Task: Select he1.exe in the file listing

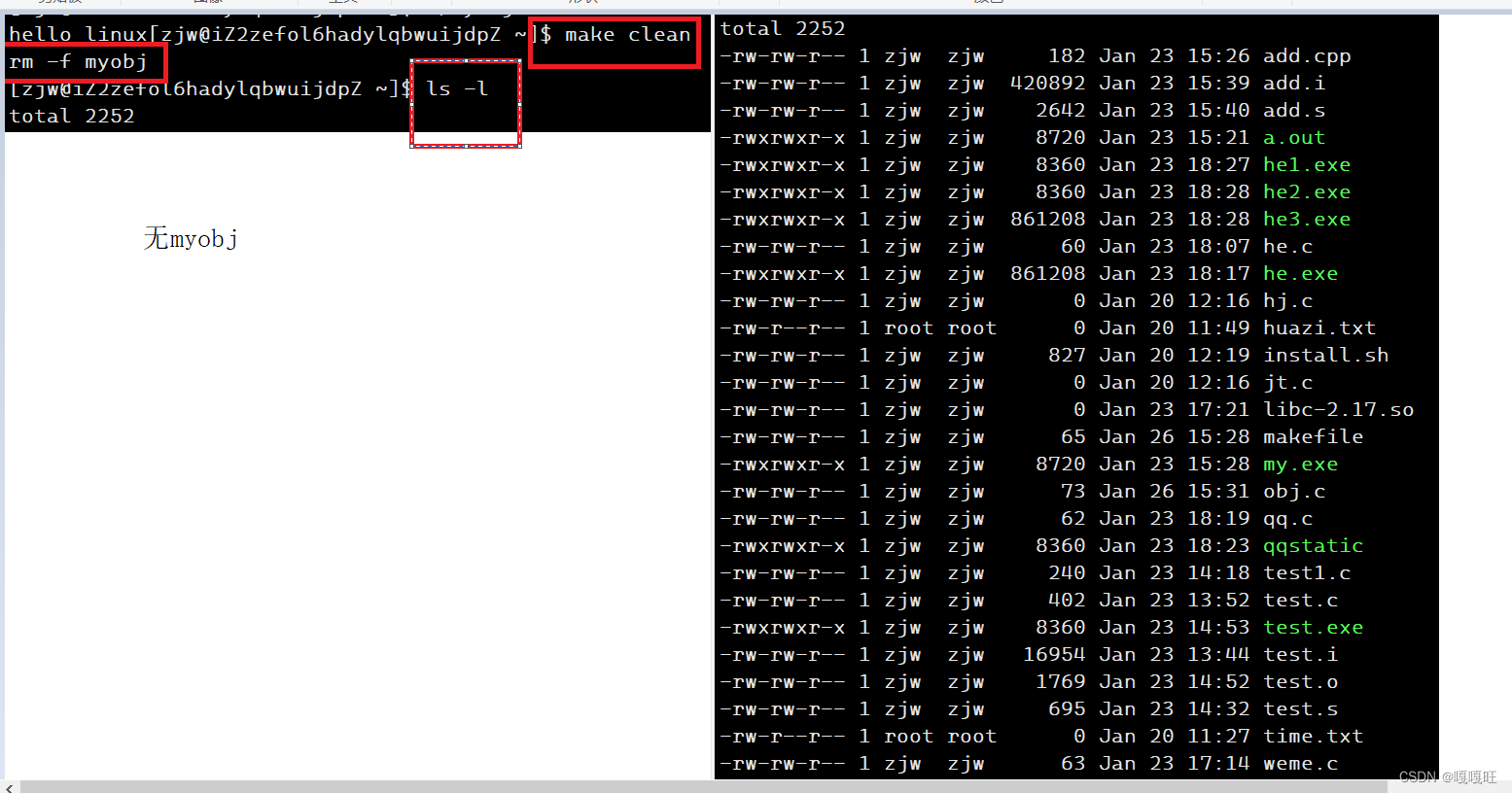Action: 1306,165
